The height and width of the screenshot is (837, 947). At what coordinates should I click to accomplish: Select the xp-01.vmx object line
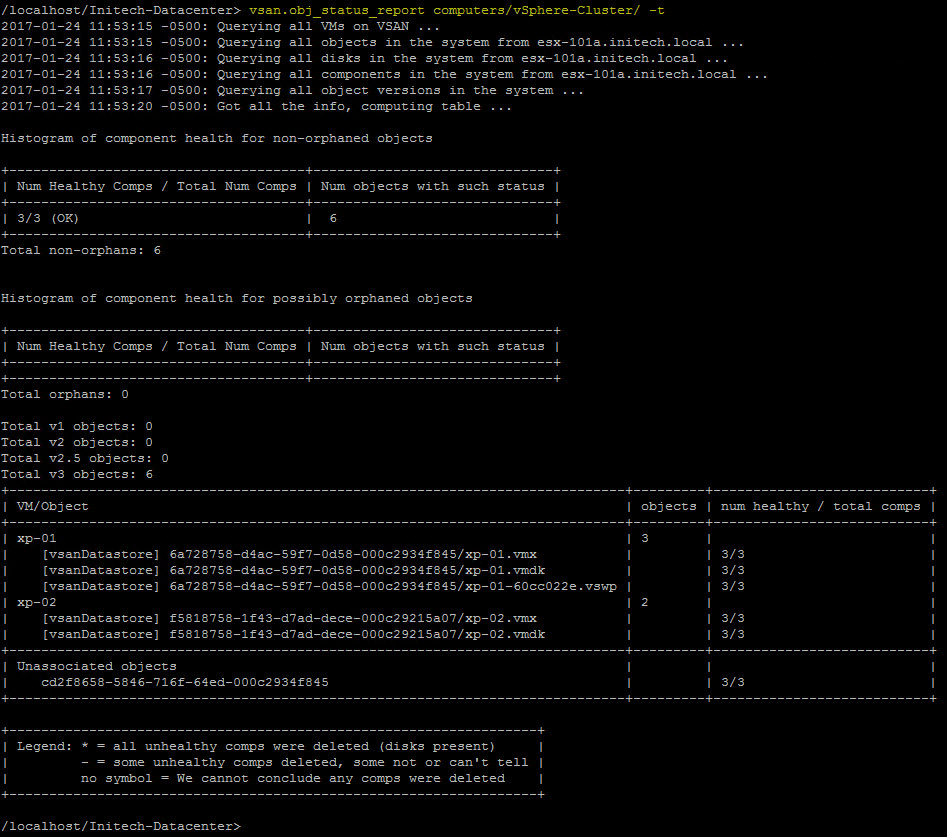290,554
